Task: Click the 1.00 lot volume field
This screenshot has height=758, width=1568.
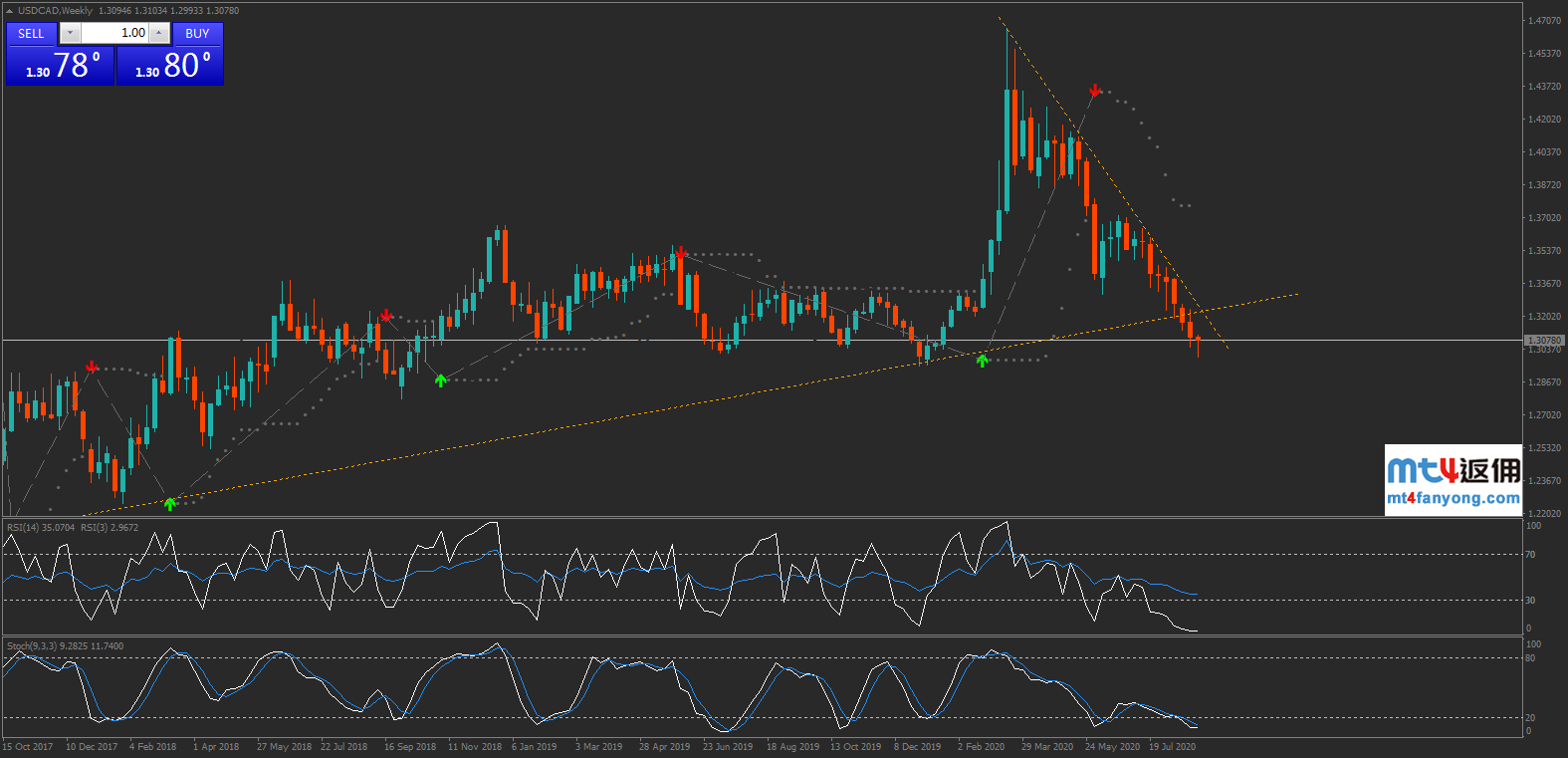Action: point(114,33)
